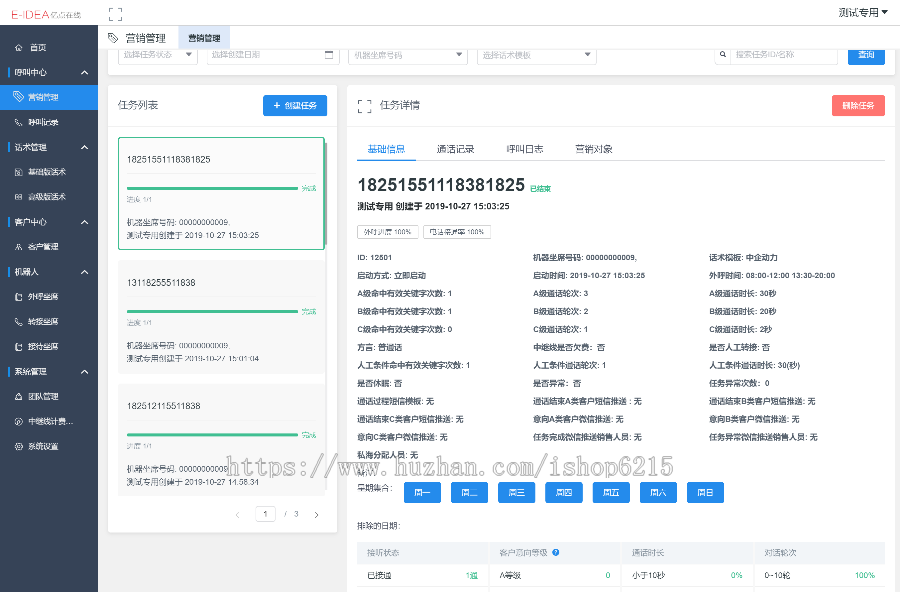Click the task list vertical scrollbar
The height and width of the screenshot is (592, 900).
[x=326, y=195]
